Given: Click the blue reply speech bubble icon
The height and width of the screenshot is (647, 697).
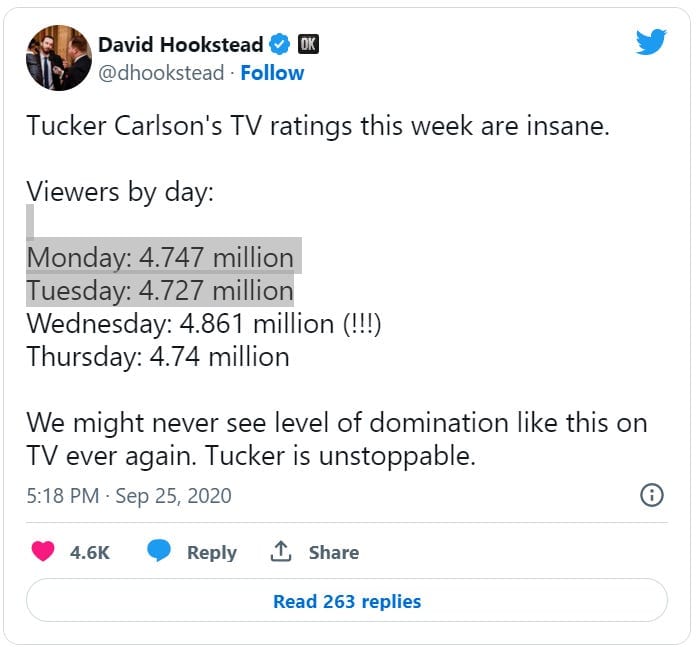Looking at the screenshot, I should [x=159, y=550].
